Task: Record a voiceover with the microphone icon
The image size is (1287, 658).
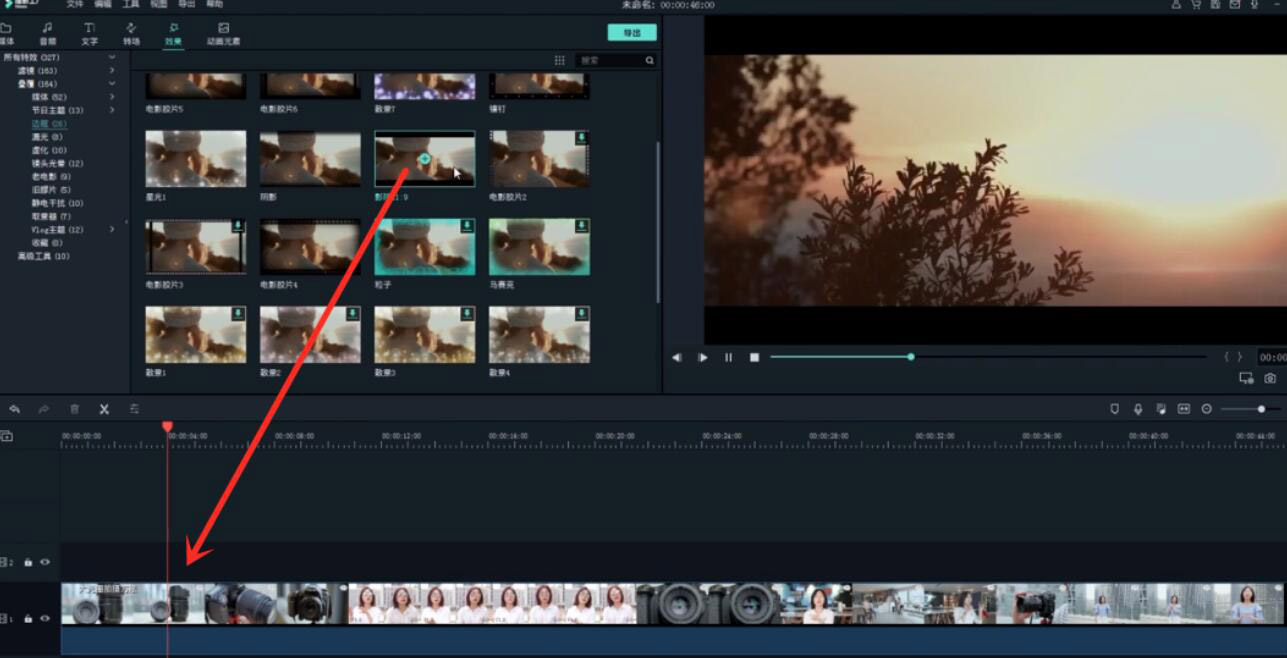Action: click(1137, 408)
